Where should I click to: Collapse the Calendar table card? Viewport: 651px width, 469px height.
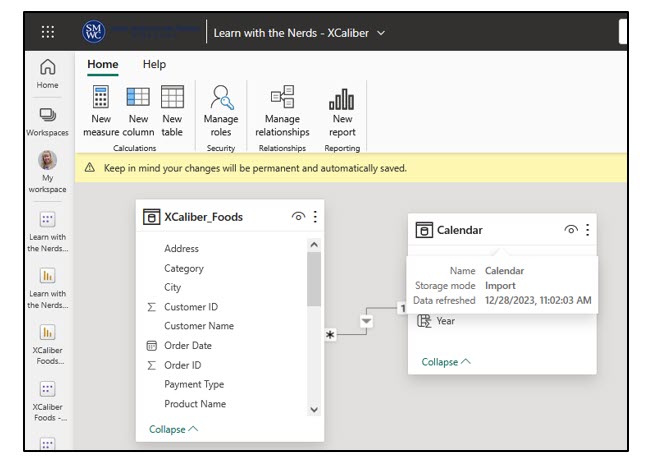446,362
